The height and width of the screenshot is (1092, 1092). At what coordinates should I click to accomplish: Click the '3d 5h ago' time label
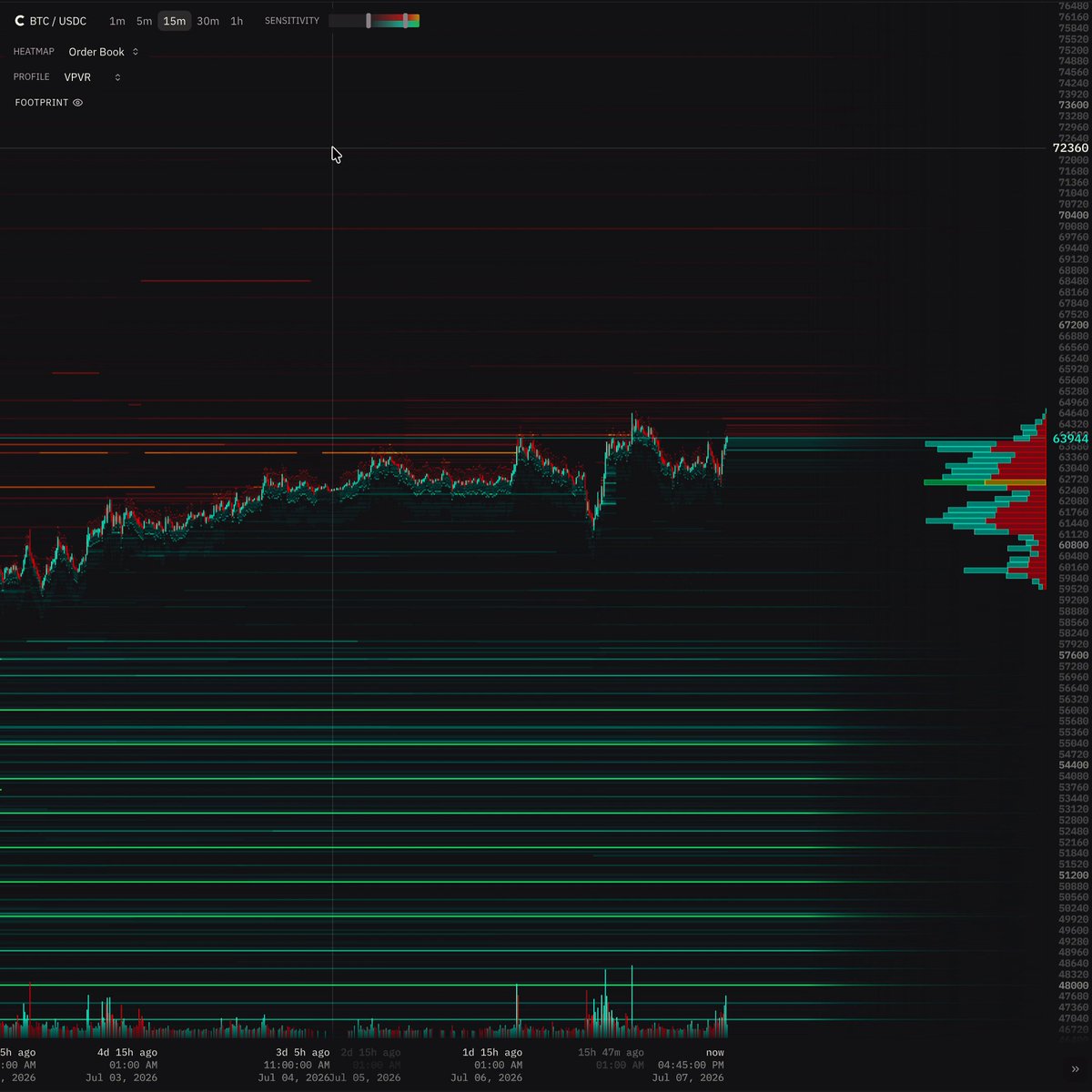pyautogui.click(x=303, y=1052)
